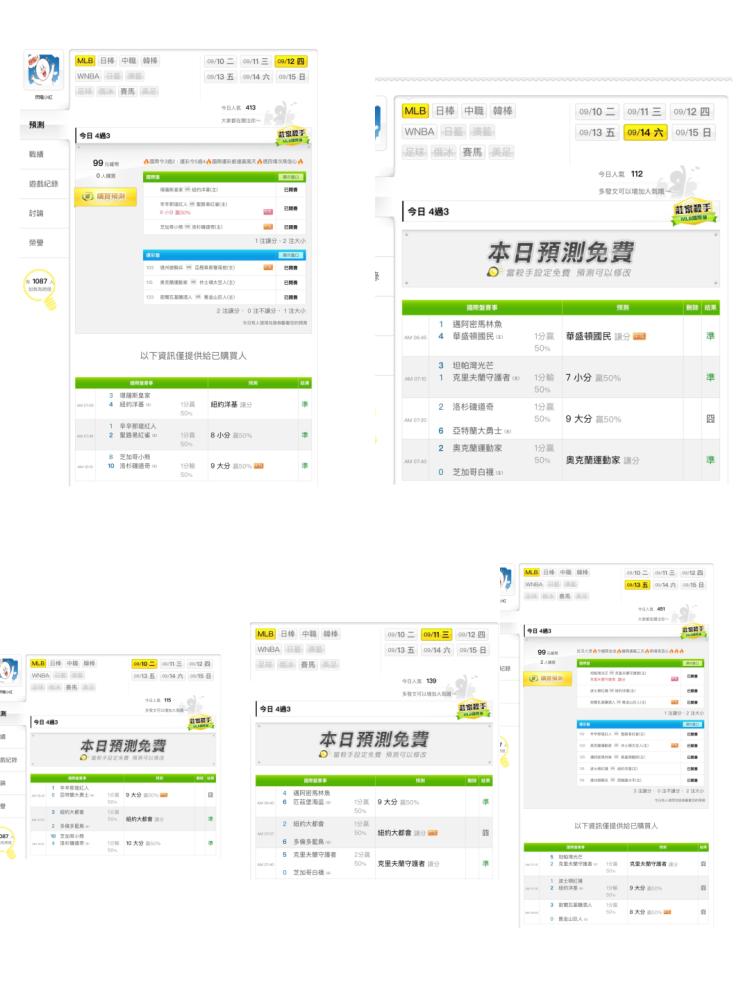Click the yellow 購買預測 button in the 09/12 panel

click(x=105, y=196)
